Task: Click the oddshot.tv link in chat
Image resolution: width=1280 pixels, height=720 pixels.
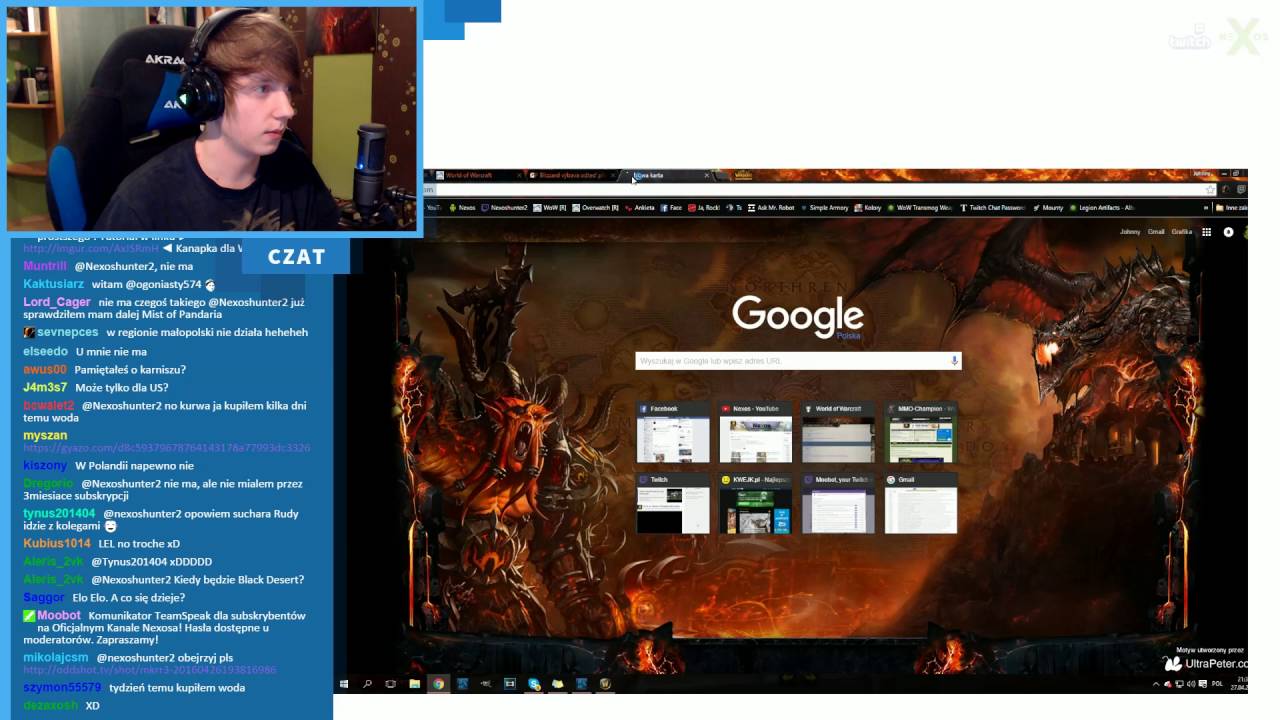Action: [149, 670]
